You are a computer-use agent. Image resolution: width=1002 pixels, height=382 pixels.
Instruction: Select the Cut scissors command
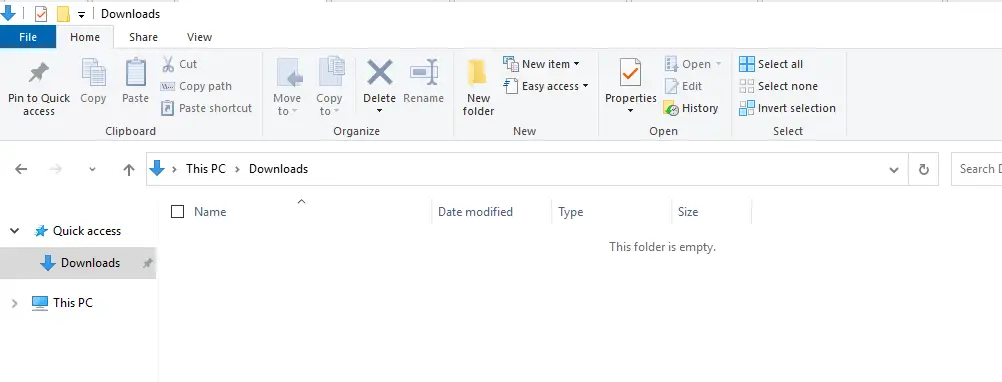tap(179, 64)
